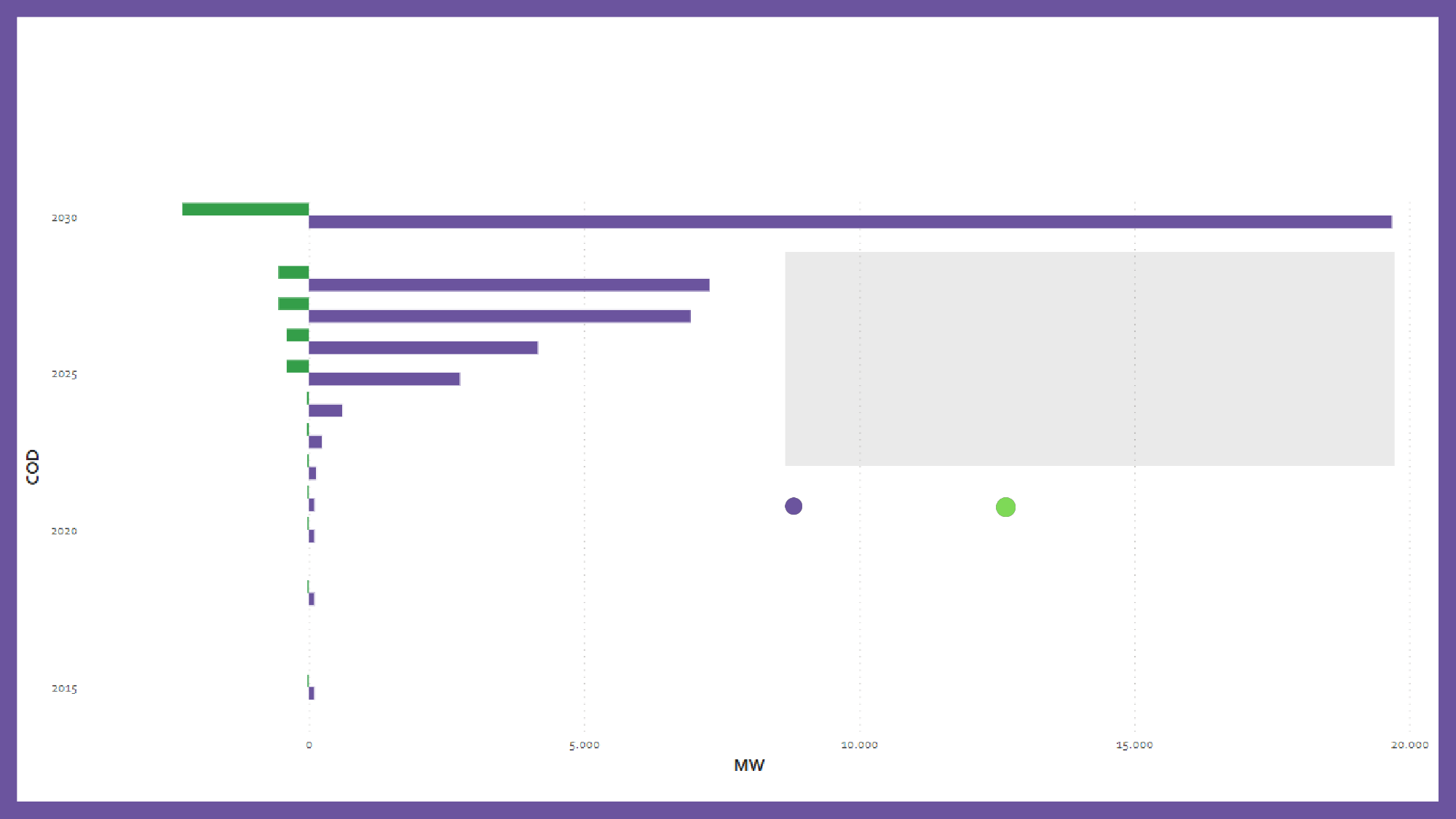Click the purple legend dot

794,506
